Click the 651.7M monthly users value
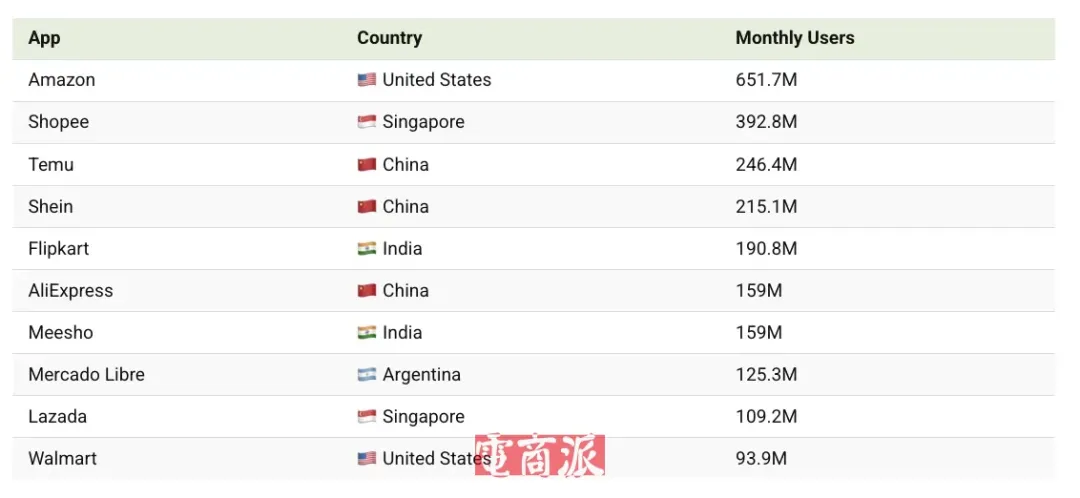The image size is (1080, 498). (766, 80)
